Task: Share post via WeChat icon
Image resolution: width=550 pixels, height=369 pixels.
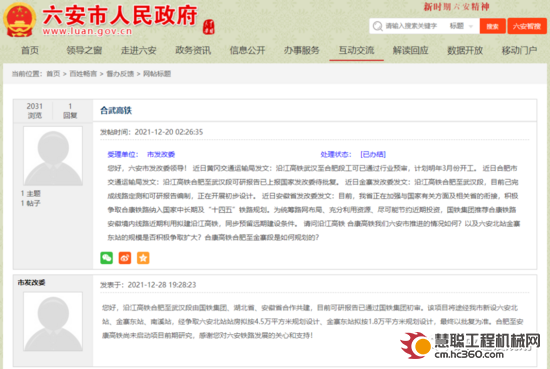Action: pos(107,258)
